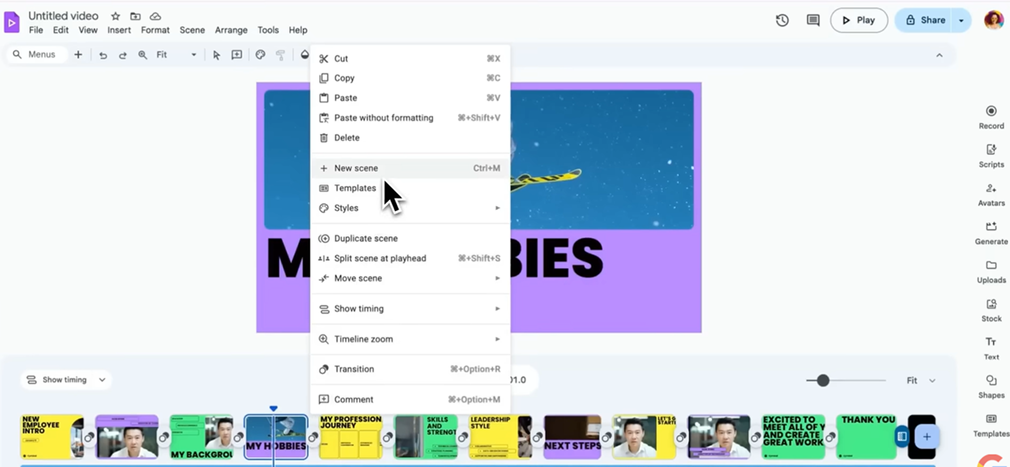Expand the Move scene submenu
Viewport: 1010px width, 467px height.
click(410, 278)
